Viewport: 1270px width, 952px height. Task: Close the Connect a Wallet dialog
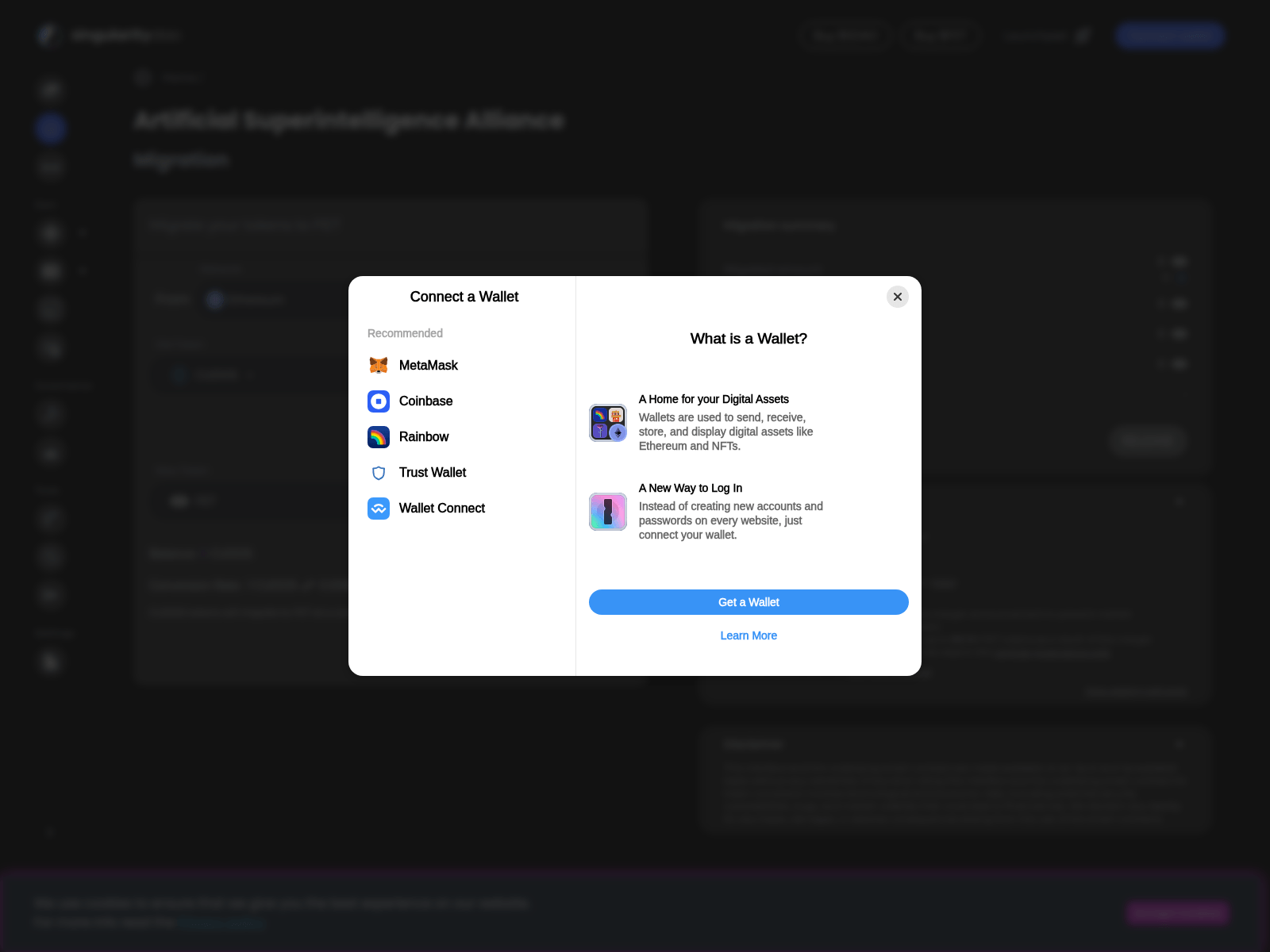[898, 297]
